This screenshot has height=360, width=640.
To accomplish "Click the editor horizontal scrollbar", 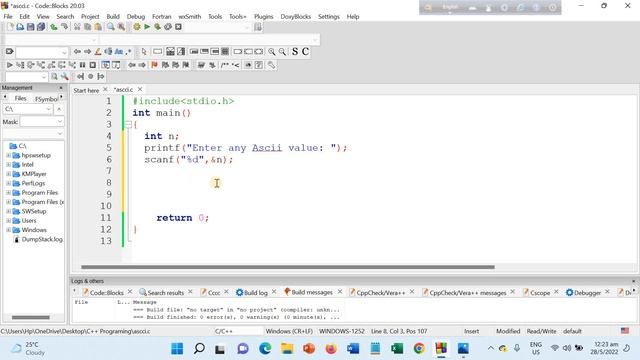I will point(288,267).
